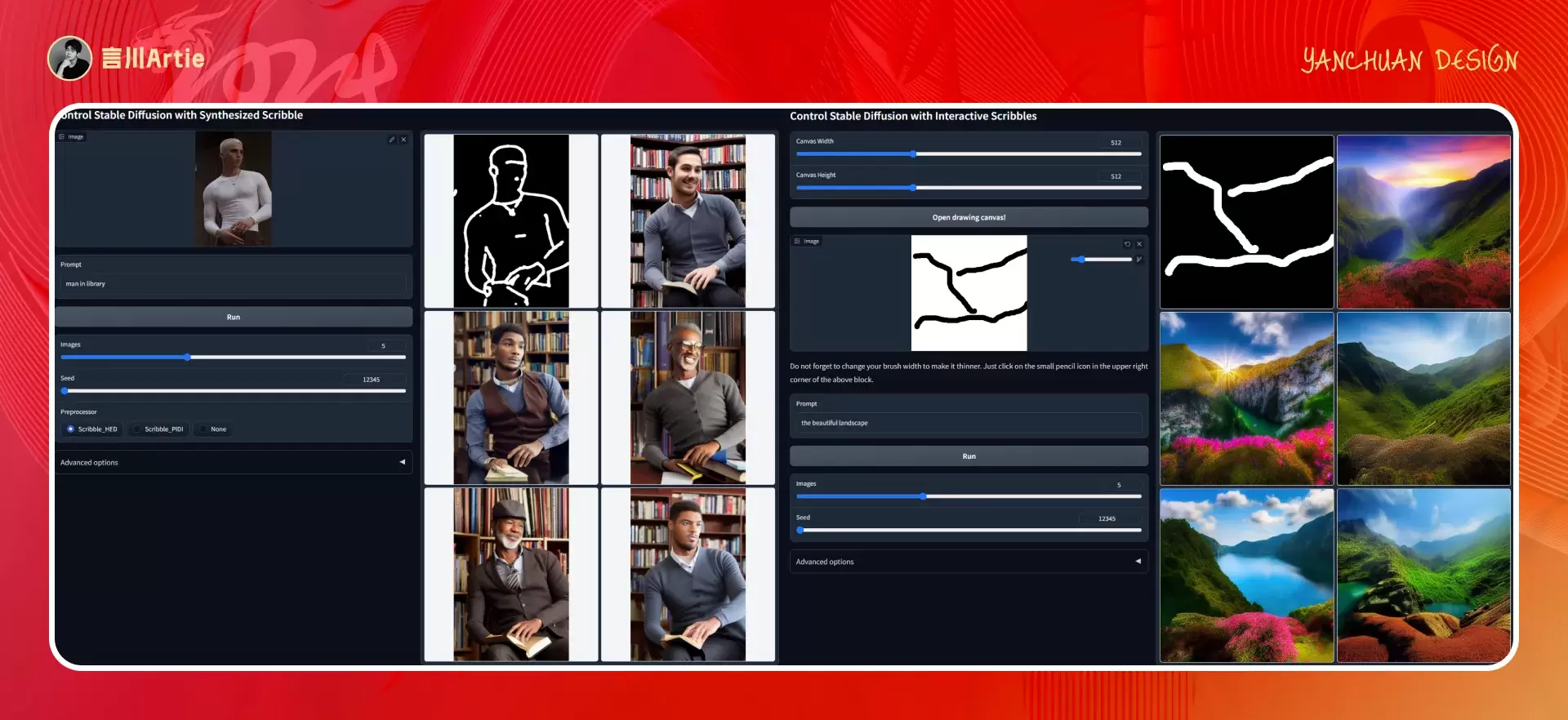Adjust the Images slider in Synthesized Scribble panel
The height and width of the screenshot is (720, 1568).
click(234, 358)
